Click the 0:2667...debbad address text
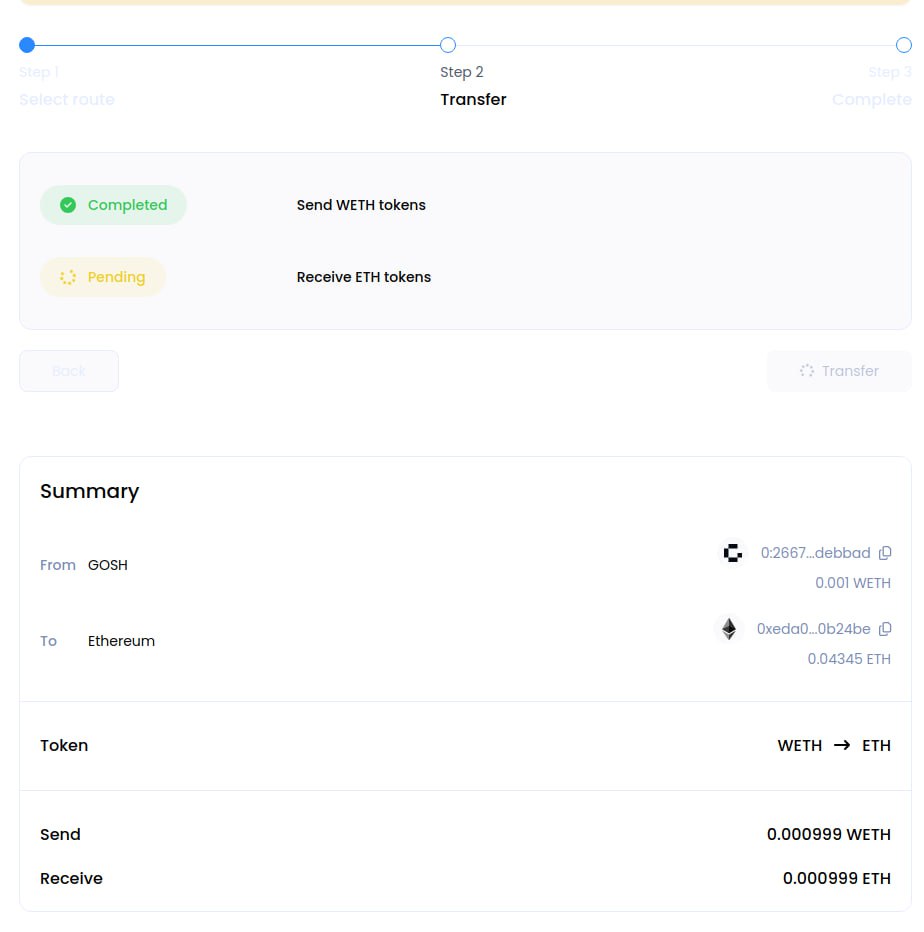Image resolution: width=924 pixels, height=932 pixels. [815, 553]
